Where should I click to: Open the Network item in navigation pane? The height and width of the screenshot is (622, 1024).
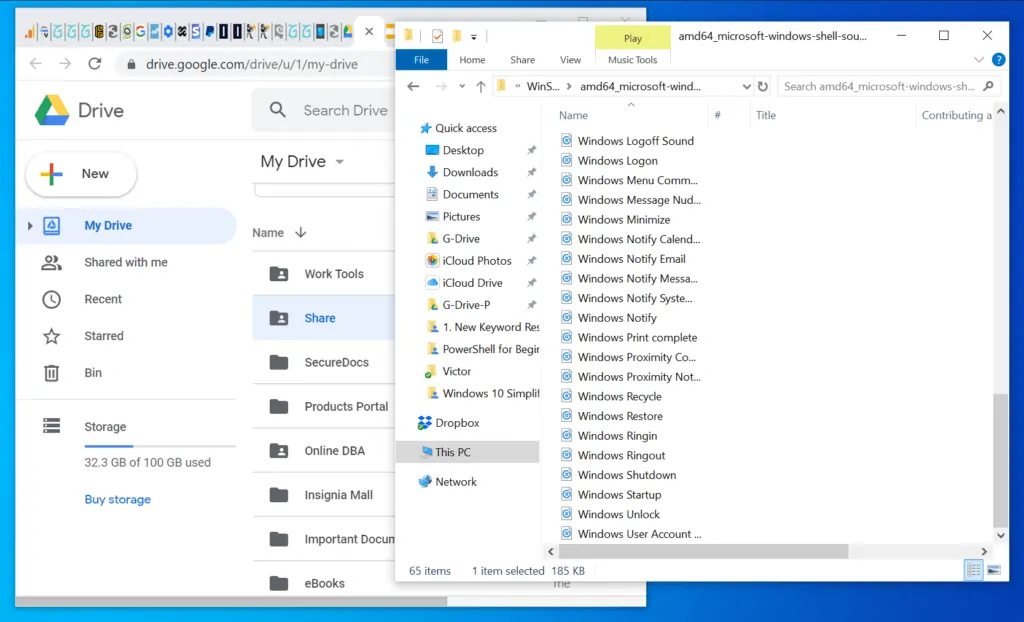455,481
